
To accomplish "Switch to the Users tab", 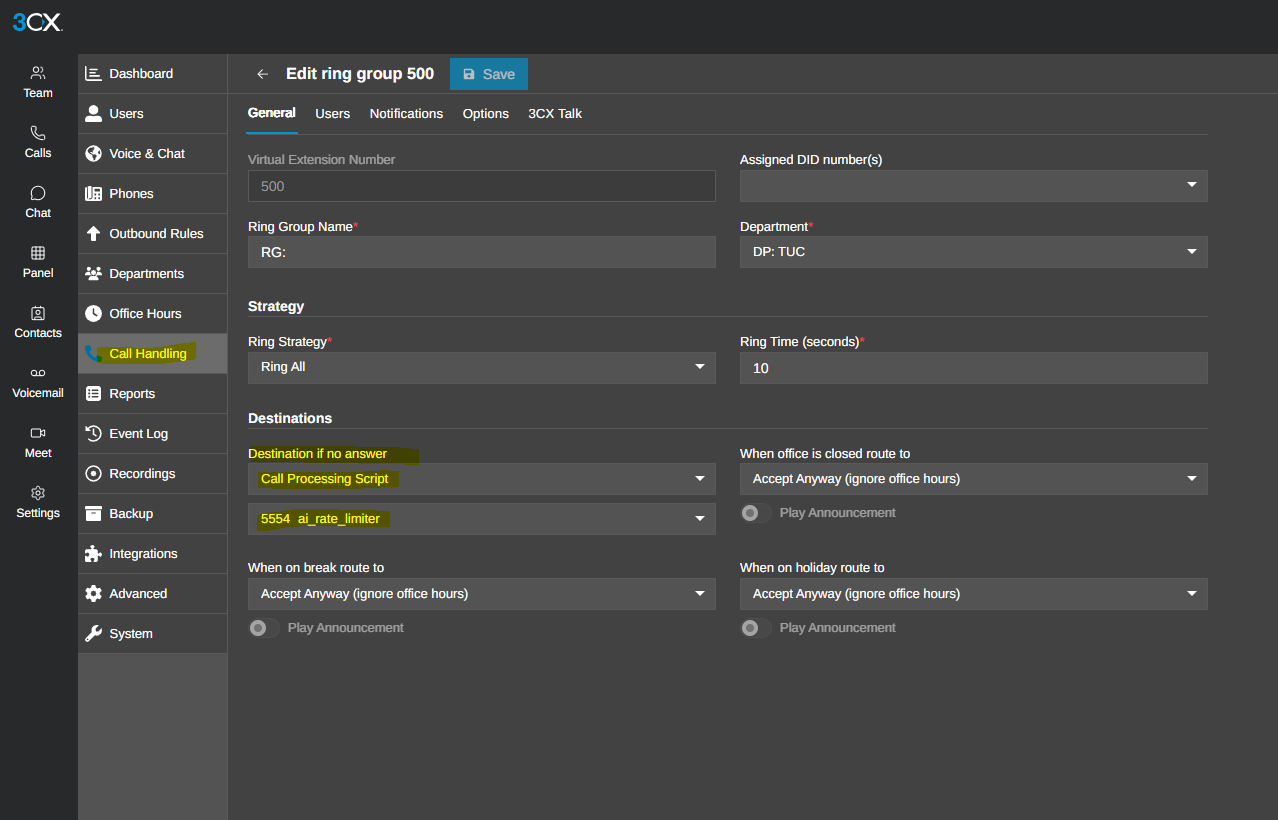I will point(333,114).
